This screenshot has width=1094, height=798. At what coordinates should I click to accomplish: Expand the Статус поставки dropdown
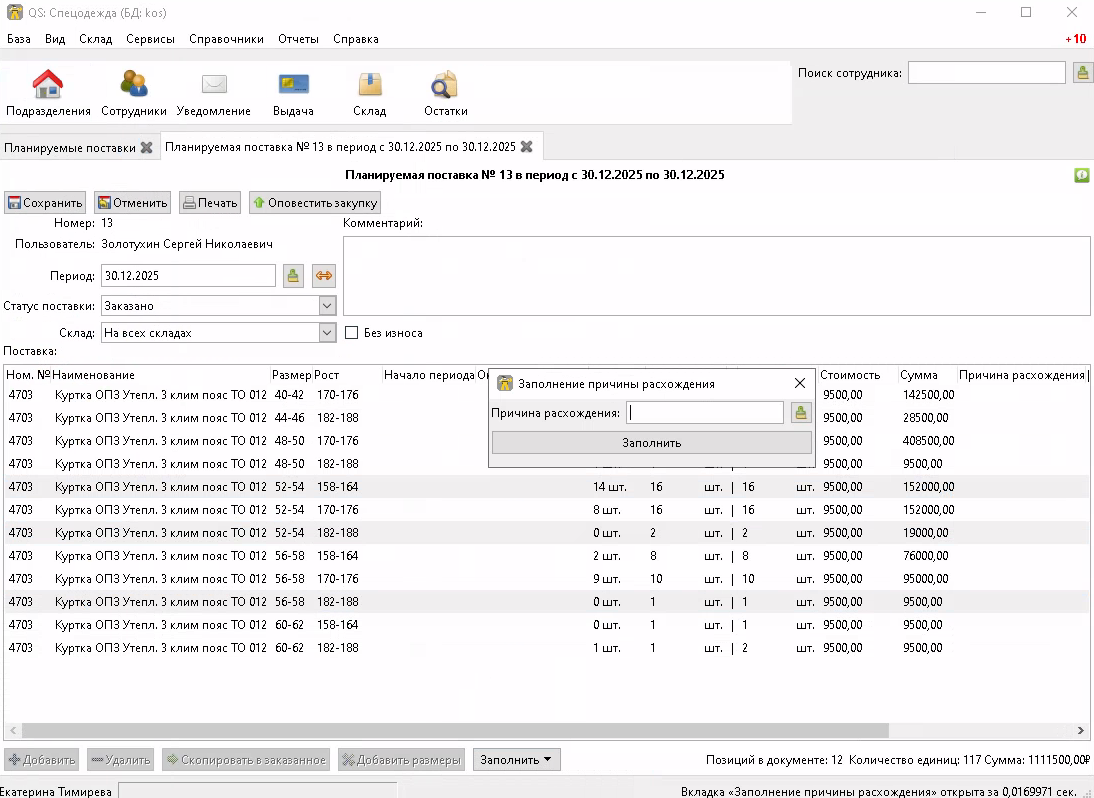coord(327,306)
